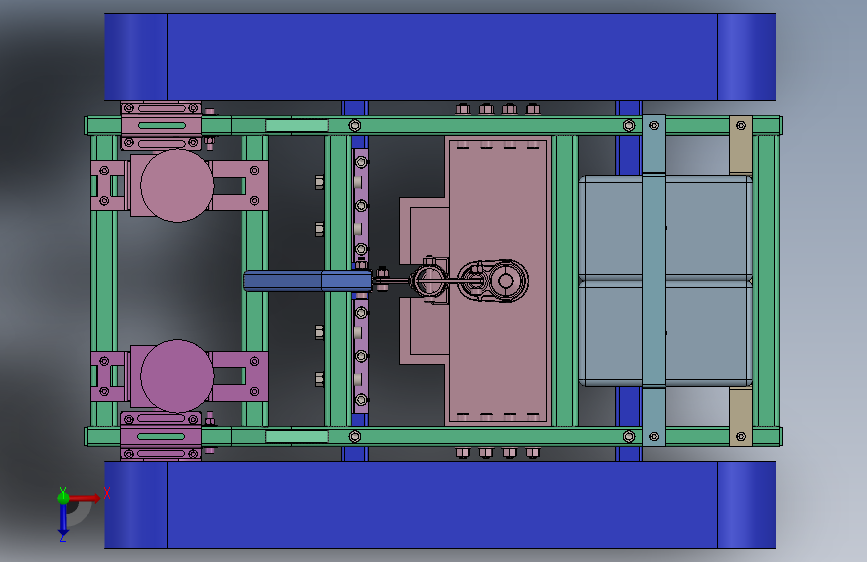Select the clamp ring on the strut rod
Image resolution: width=867 pixels, height=562 pixels.
point(430,280)
